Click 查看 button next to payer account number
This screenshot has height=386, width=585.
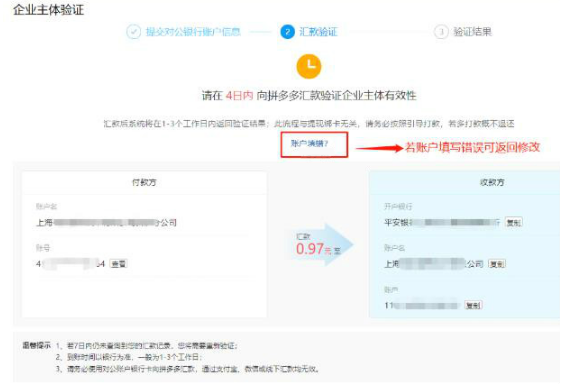coord(119,264)
